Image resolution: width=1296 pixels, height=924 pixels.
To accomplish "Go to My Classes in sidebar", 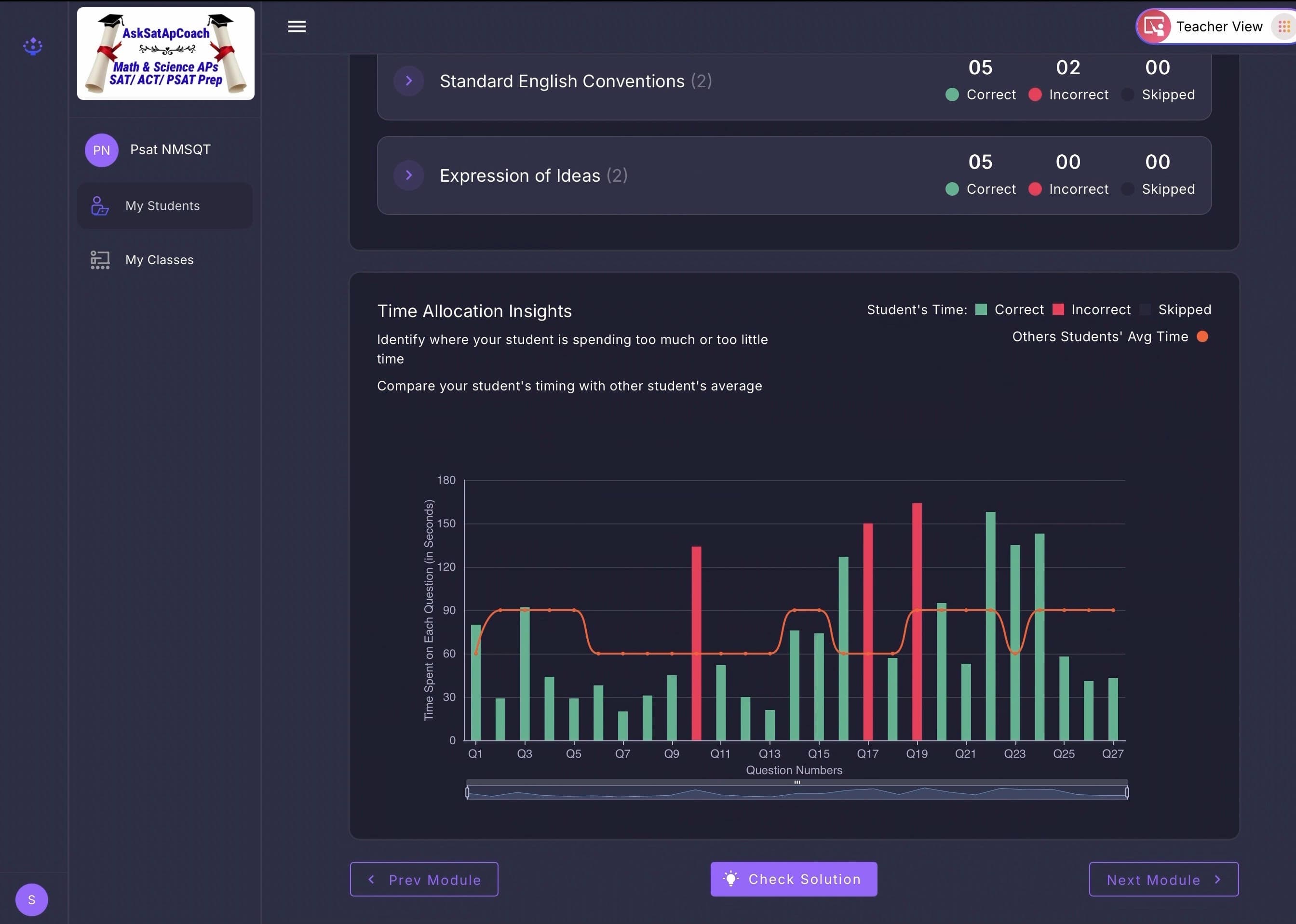I will 160,259.
